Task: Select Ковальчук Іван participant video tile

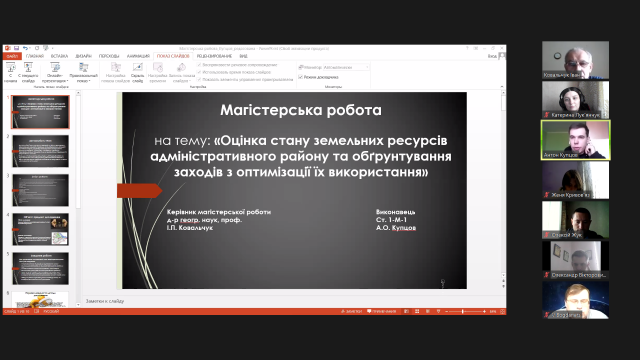Action: 575,60
